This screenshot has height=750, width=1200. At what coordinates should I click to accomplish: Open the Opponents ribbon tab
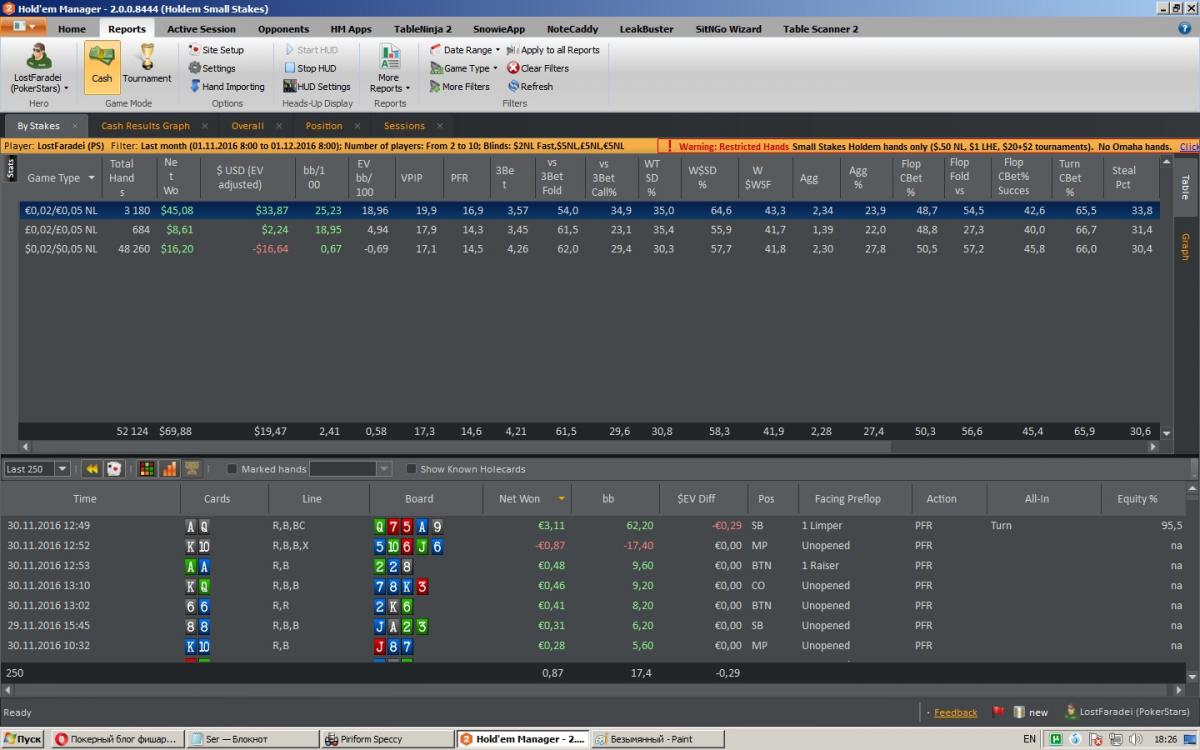283,29
